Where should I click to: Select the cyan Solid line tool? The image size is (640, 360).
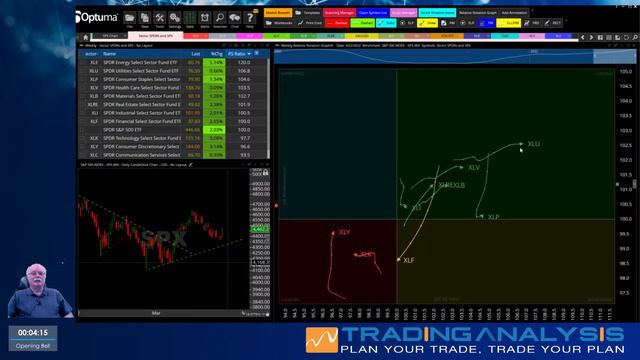[387, 23]
